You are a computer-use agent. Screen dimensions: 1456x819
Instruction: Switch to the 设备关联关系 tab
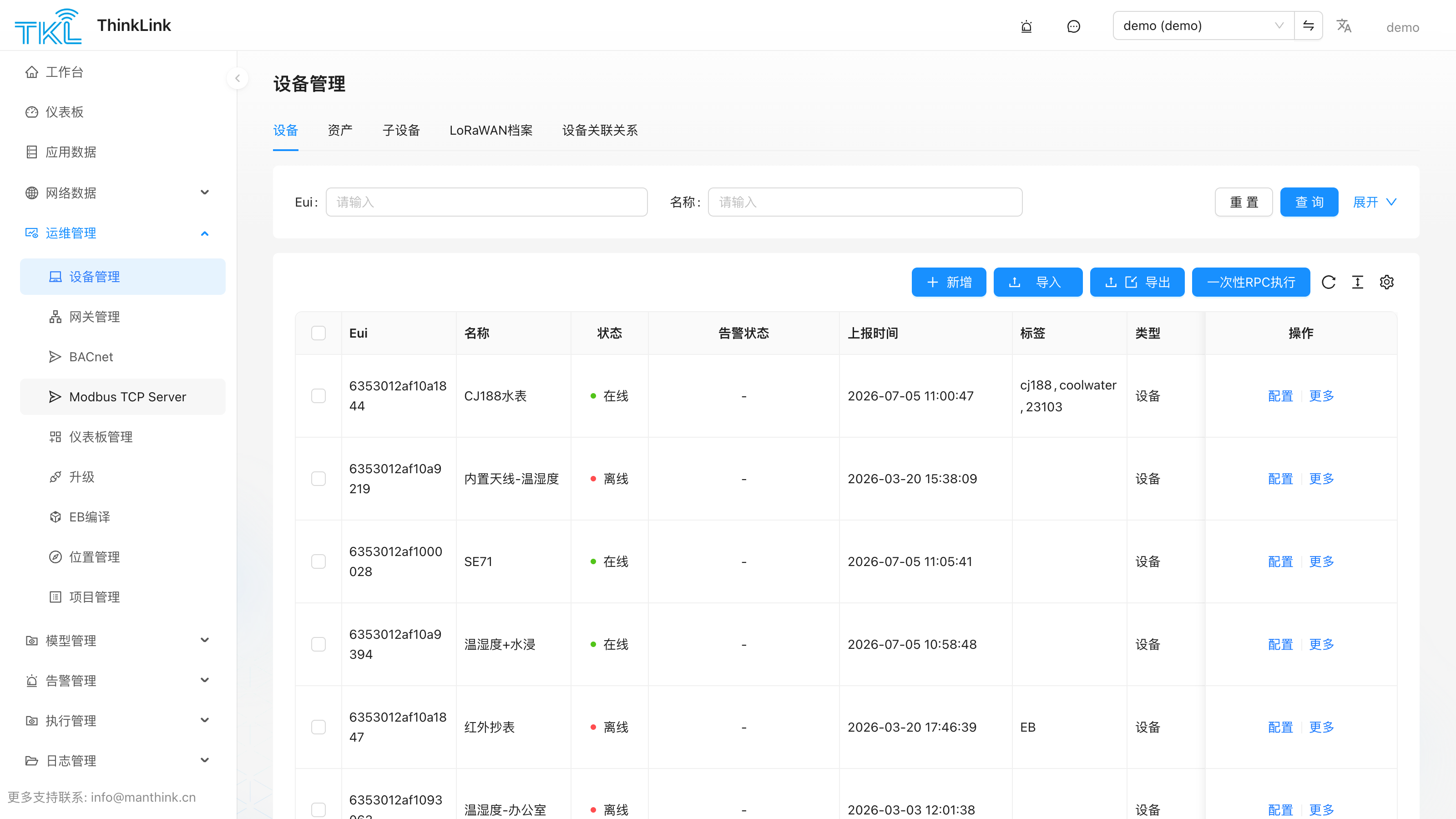tap(600, 131)
